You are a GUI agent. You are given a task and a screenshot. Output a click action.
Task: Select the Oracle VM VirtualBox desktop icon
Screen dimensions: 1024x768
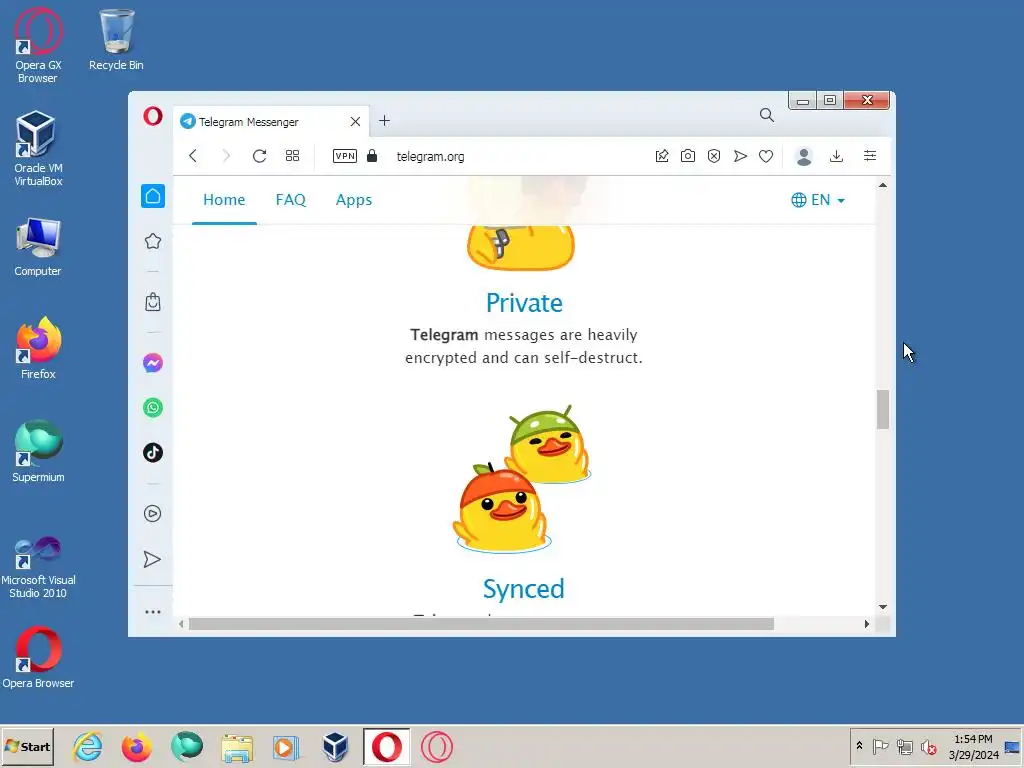(x=38, y=150)
